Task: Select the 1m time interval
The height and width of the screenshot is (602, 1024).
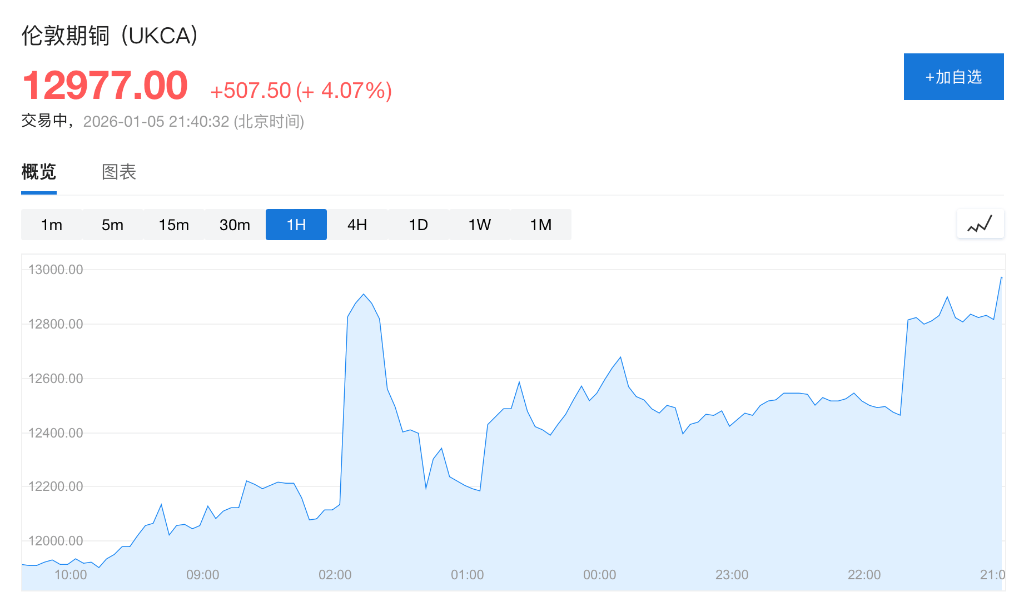Action: click(x=52, y=225)
